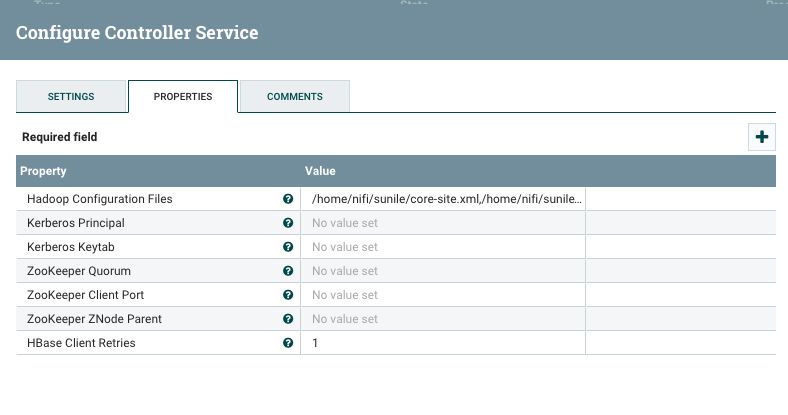
Task: Click the Value column header
Action: [x=320, y=171]
